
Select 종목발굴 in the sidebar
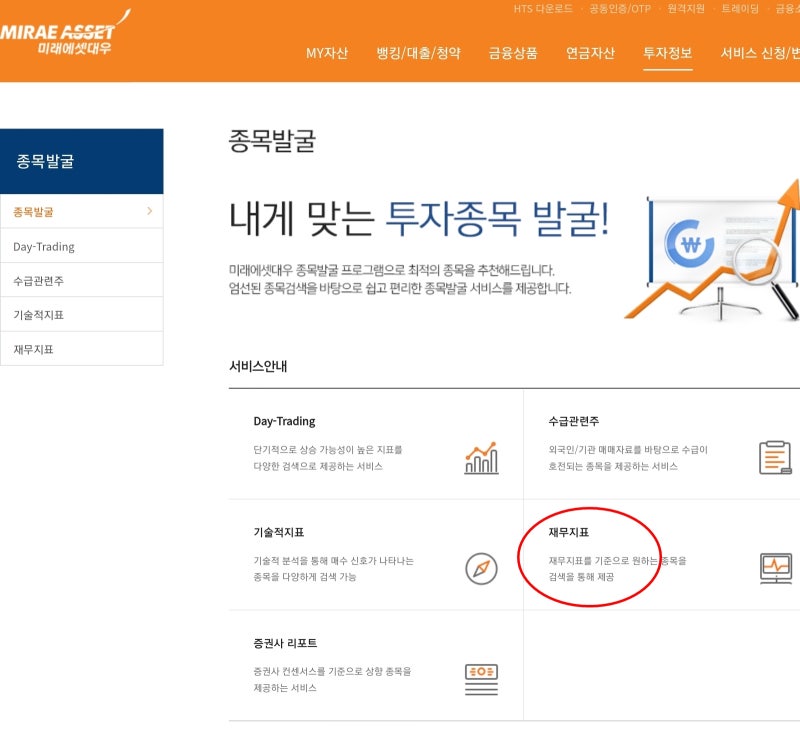[x=82, y=211]
